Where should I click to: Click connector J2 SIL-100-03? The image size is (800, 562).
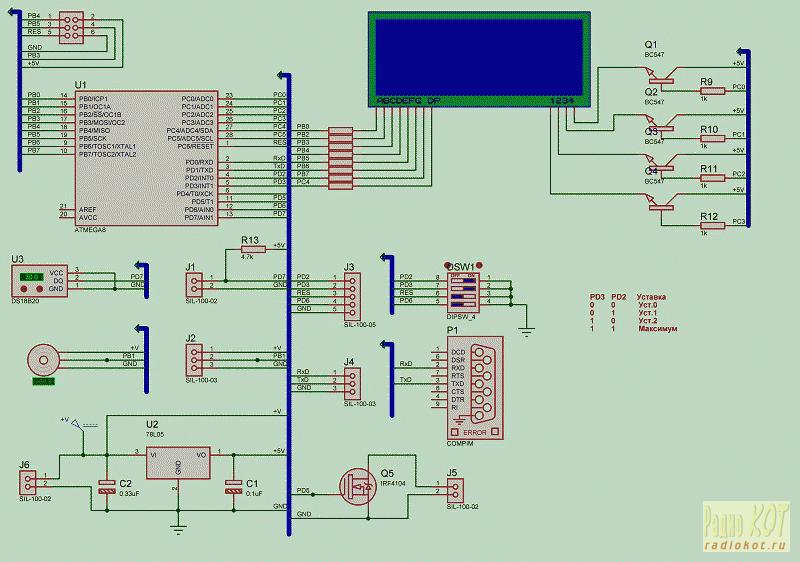tap(194, 360)
